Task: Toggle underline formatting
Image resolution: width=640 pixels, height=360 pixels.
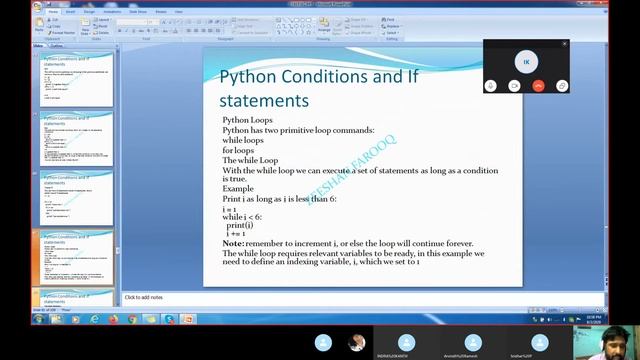Action: click(133, 31)
